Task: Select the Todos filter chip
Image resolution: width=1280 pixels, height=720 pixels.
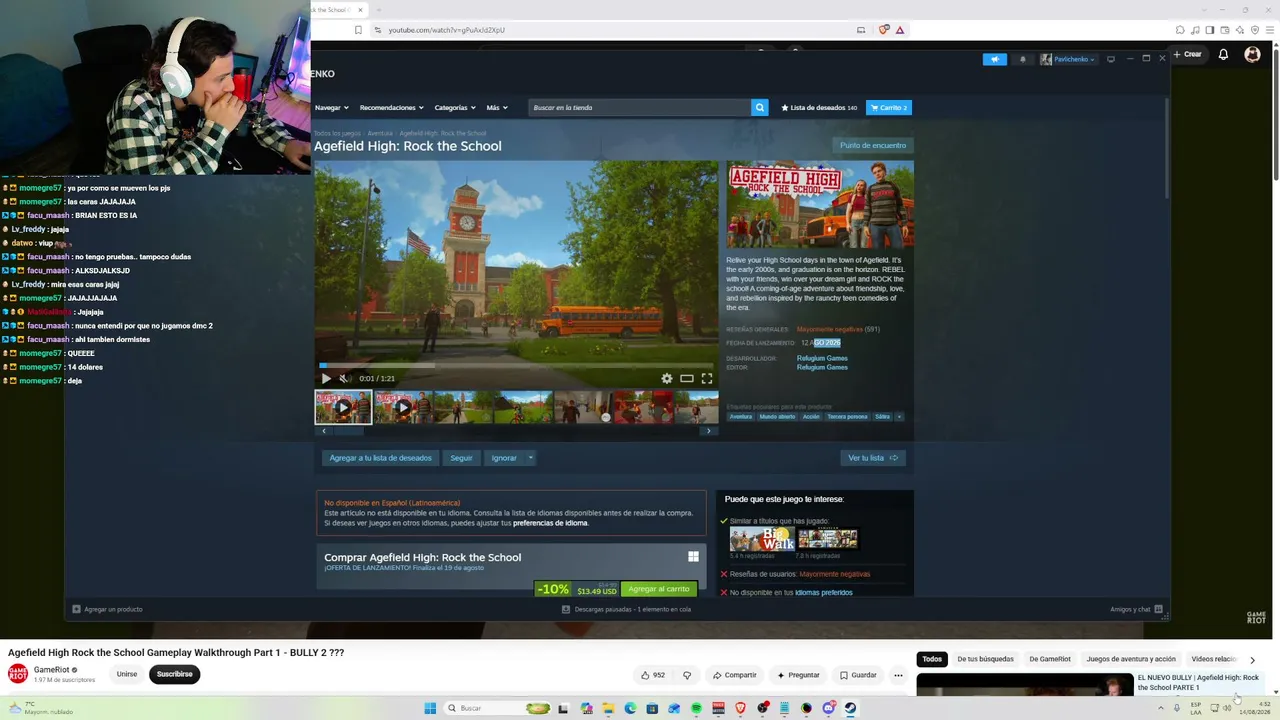Action: click(x=932, y=659)
